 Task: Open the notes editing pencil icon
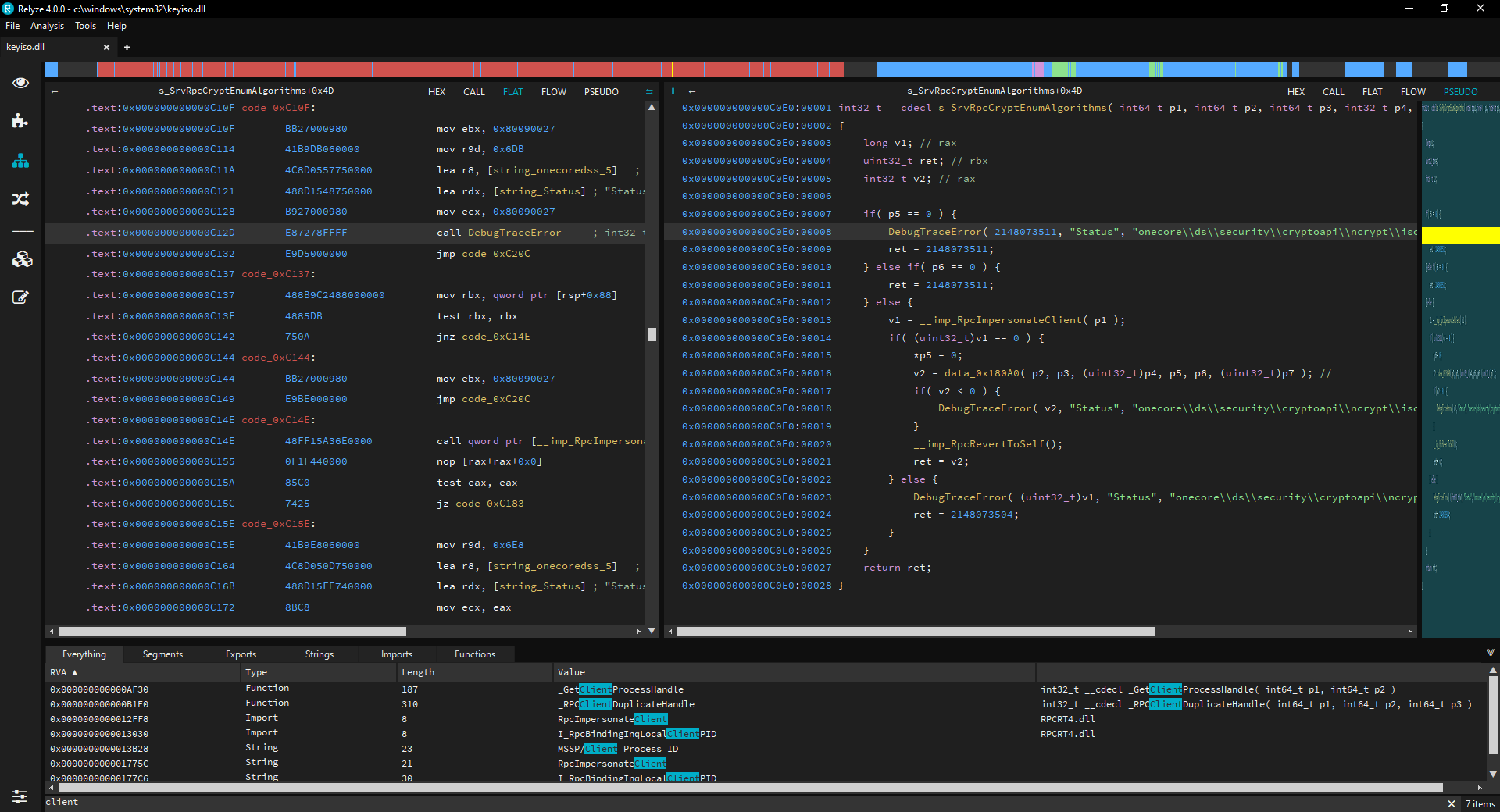click(21, 297)
